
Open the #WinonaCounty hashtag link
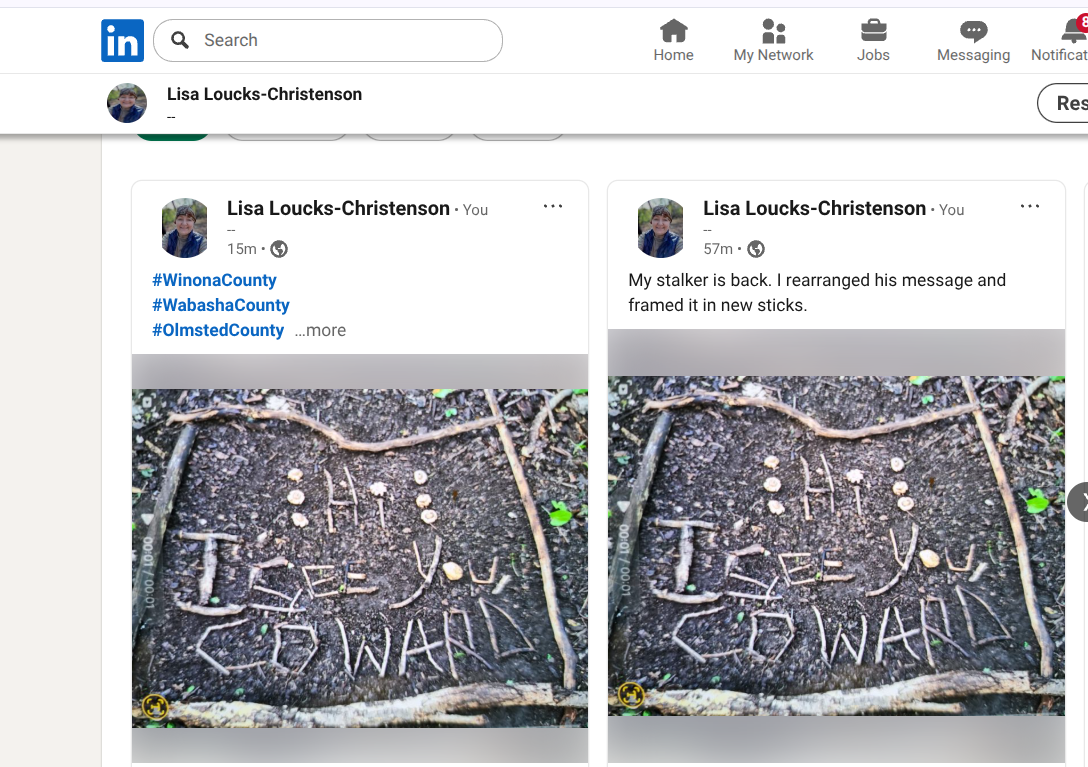click(x=214, y=280)
